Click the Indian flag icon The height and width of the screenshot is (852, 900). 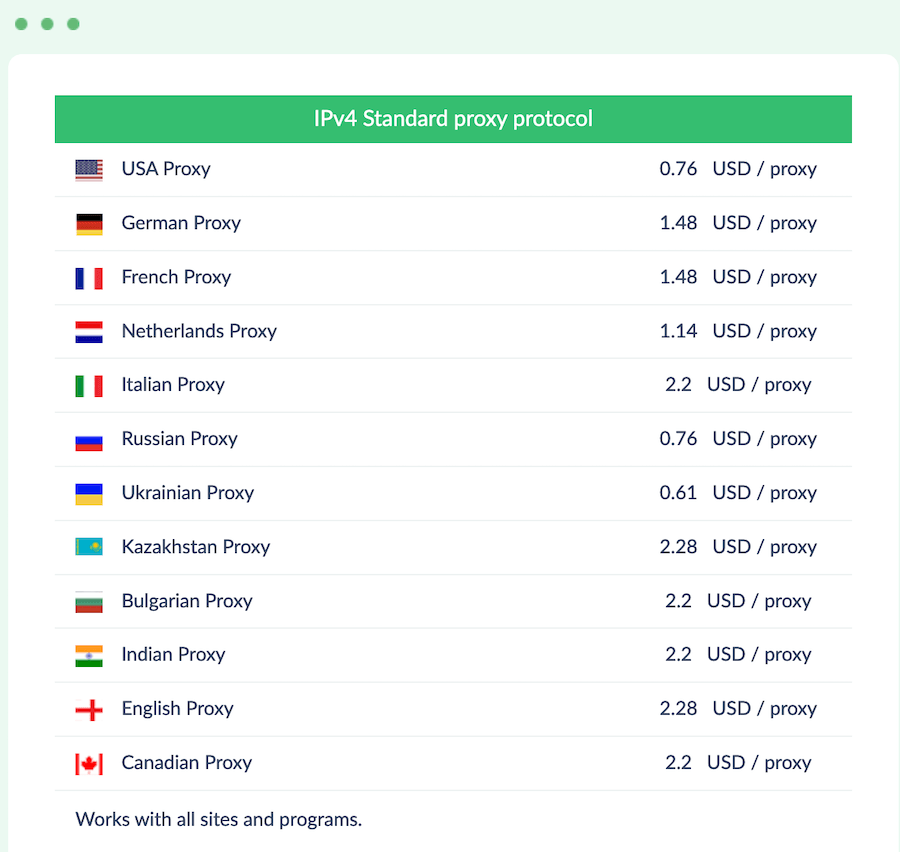coord(89,656)
